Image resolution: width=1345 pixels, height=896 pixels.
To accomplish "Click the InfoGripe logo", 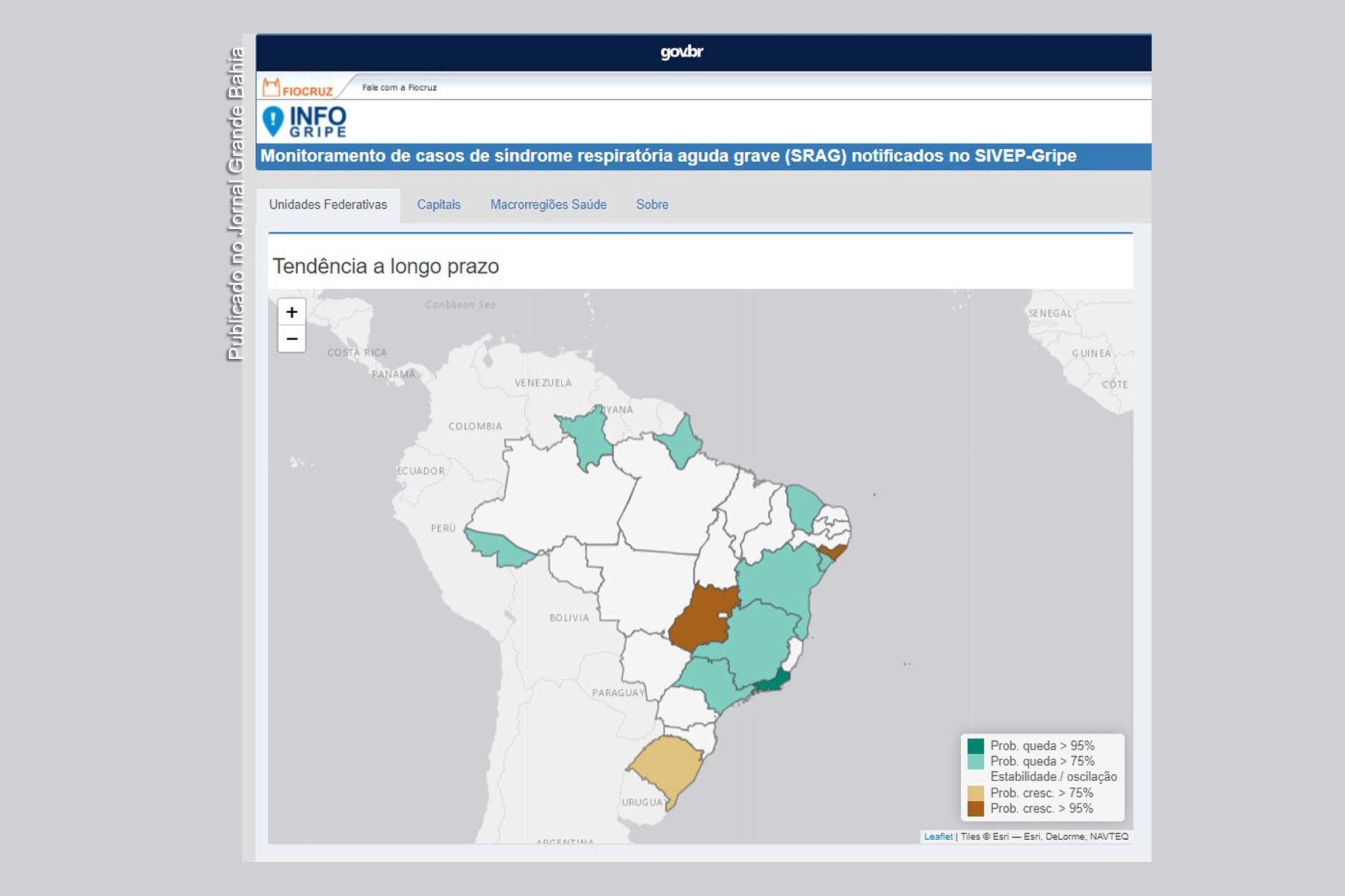I will 304,121.
